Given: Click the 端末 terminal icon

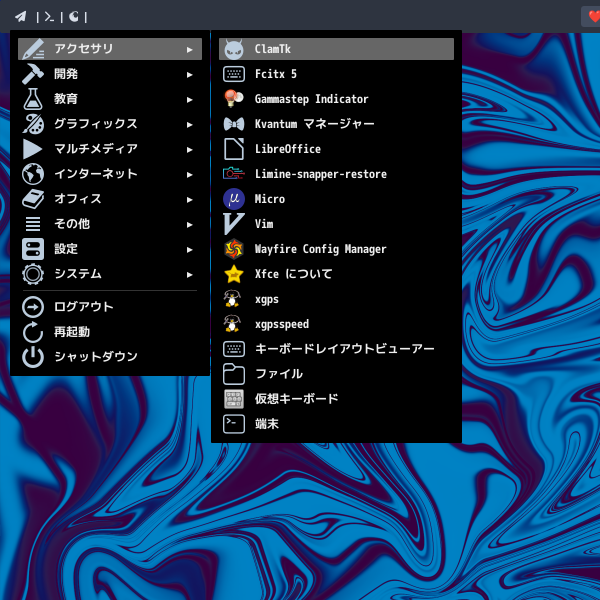Looking at the screenshot, I should pos(234,424).
